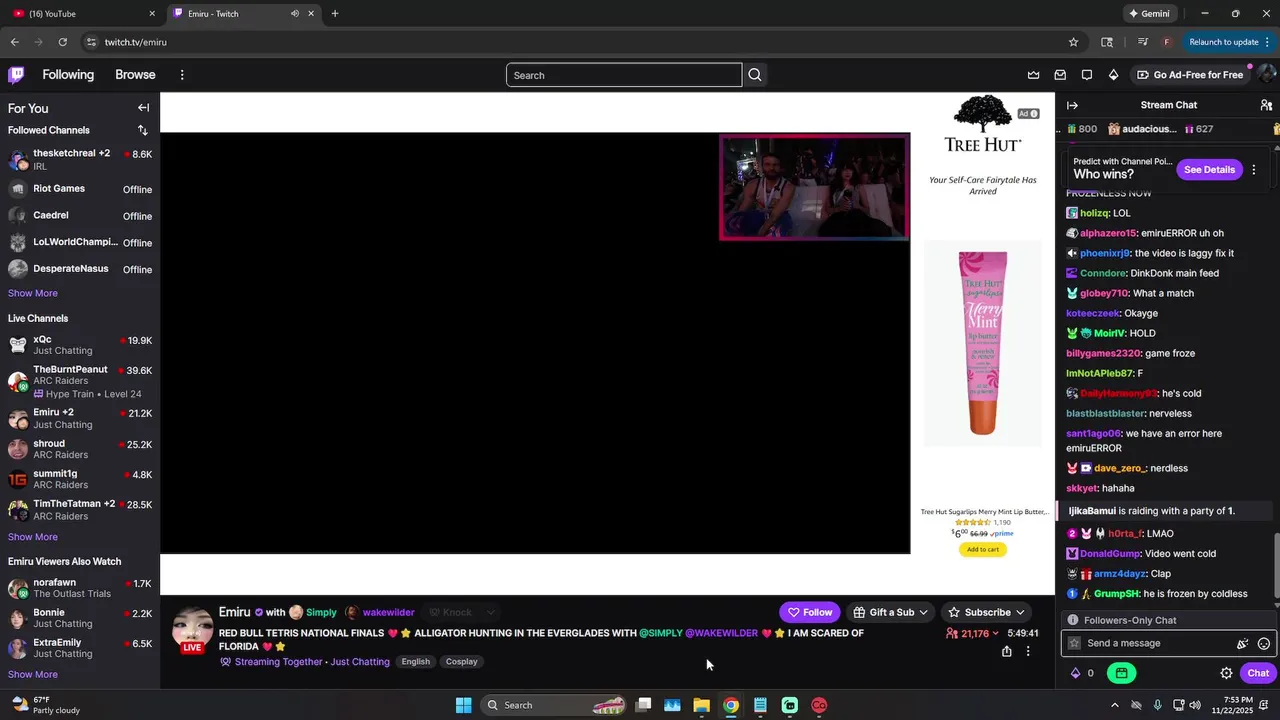Show hidden system tray icons
Screen dimensions: 1280x720
(1114, 705)
